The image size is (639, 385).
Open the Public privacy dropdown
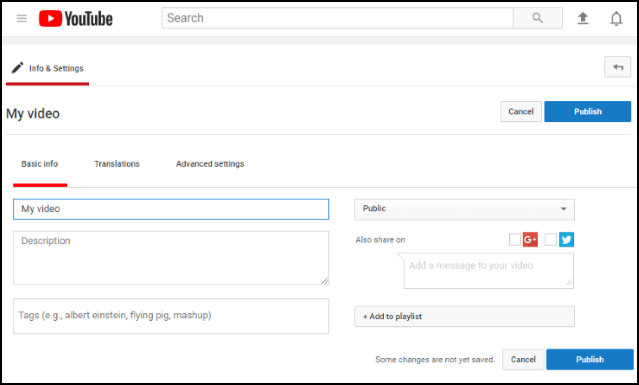click(464, 209)
